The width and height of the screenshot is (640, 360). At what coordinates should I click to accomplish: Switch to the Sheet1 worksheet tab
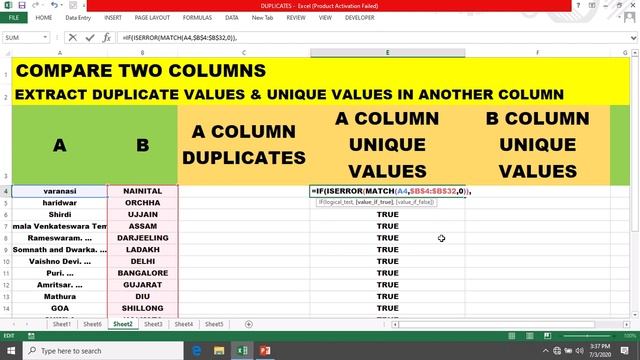62,324
